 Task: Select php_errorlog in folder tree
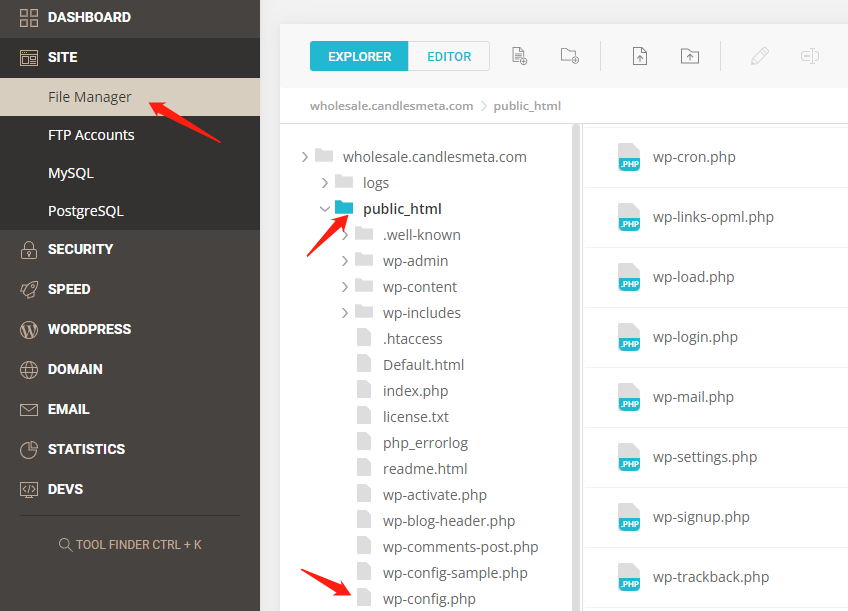(x=425, y=443)
